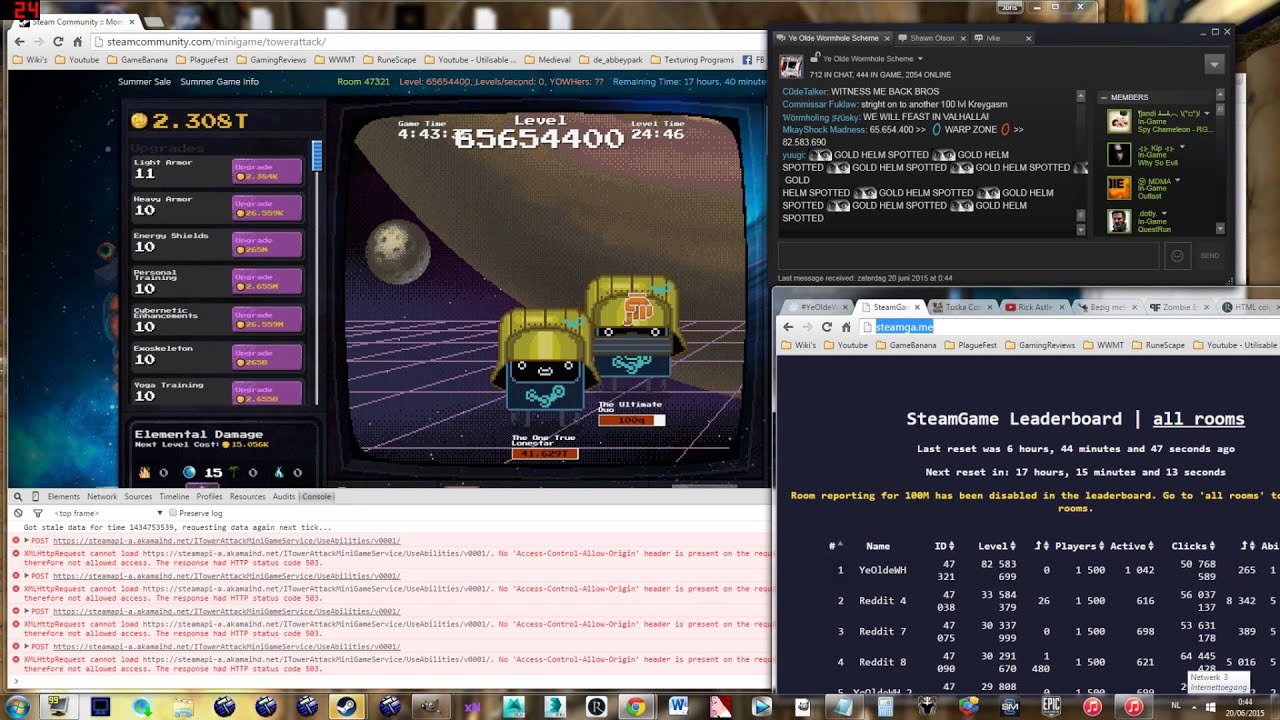Open the emoticon picker in Steam chat

click(x=1177, y=256)
